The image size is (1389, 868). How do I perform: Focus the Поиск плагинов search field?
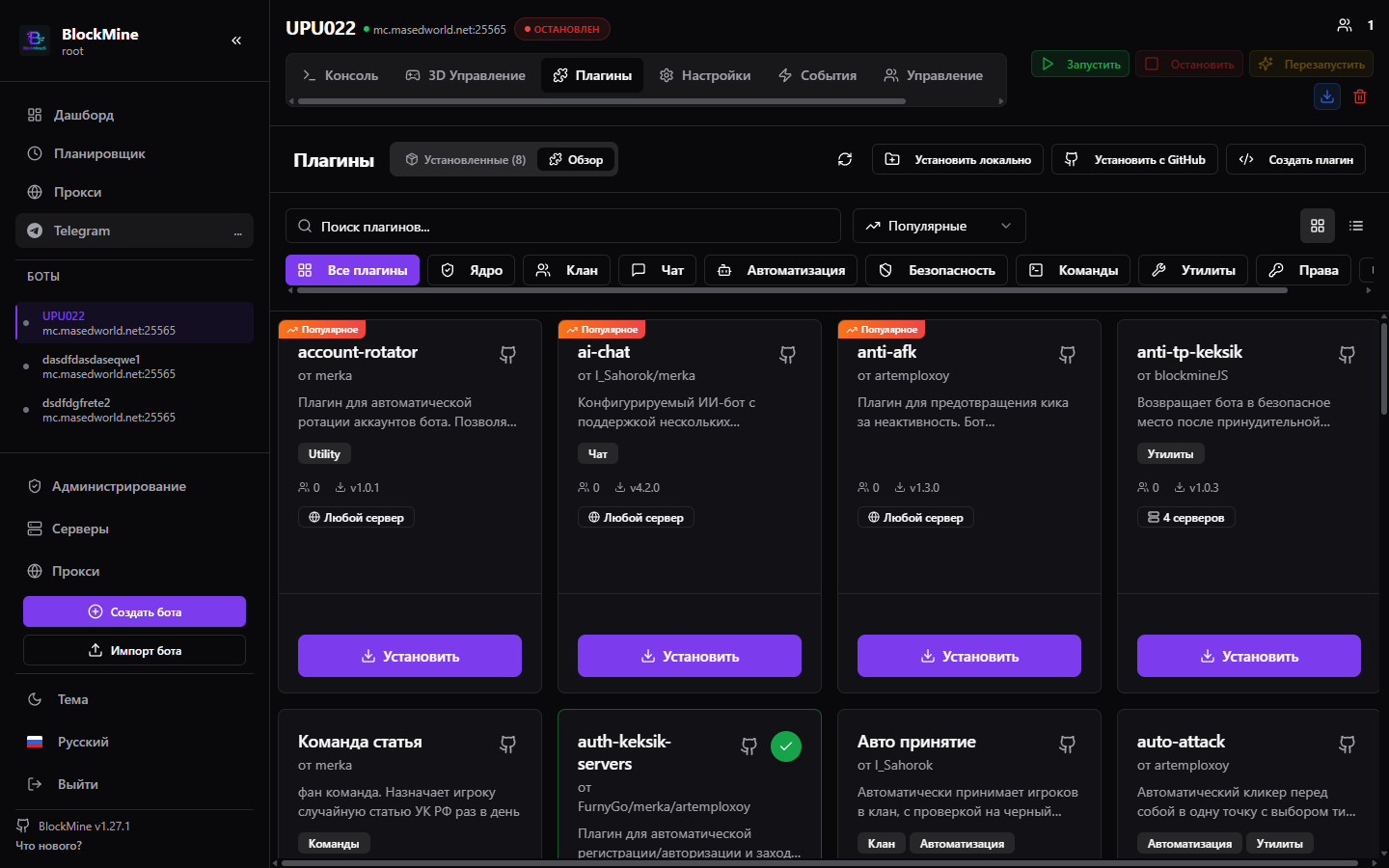[x=563, y=226]
